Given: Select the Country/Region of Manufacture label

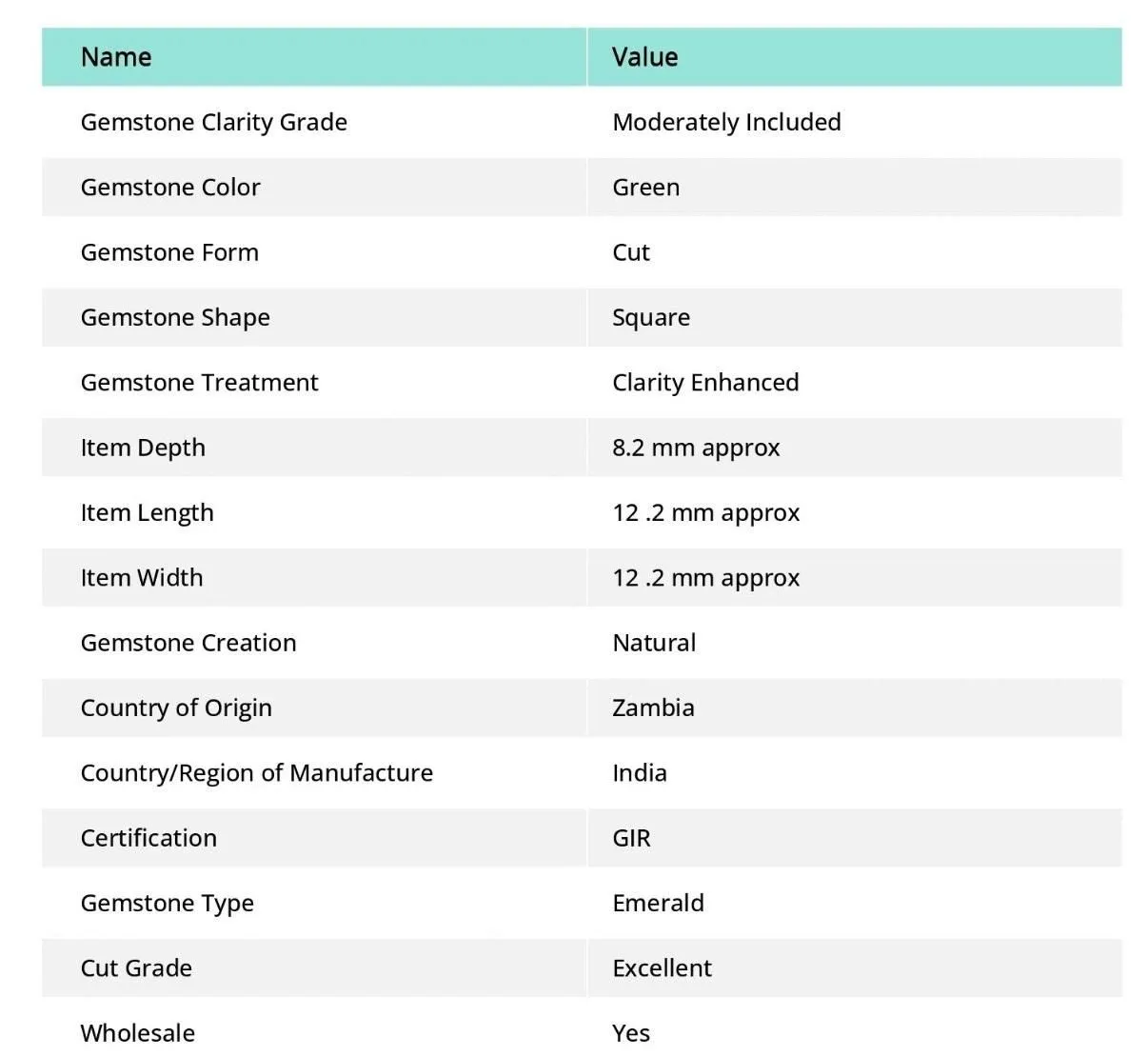Looking at the screenshot, I should pyautogui.click(x=257, y=773).
